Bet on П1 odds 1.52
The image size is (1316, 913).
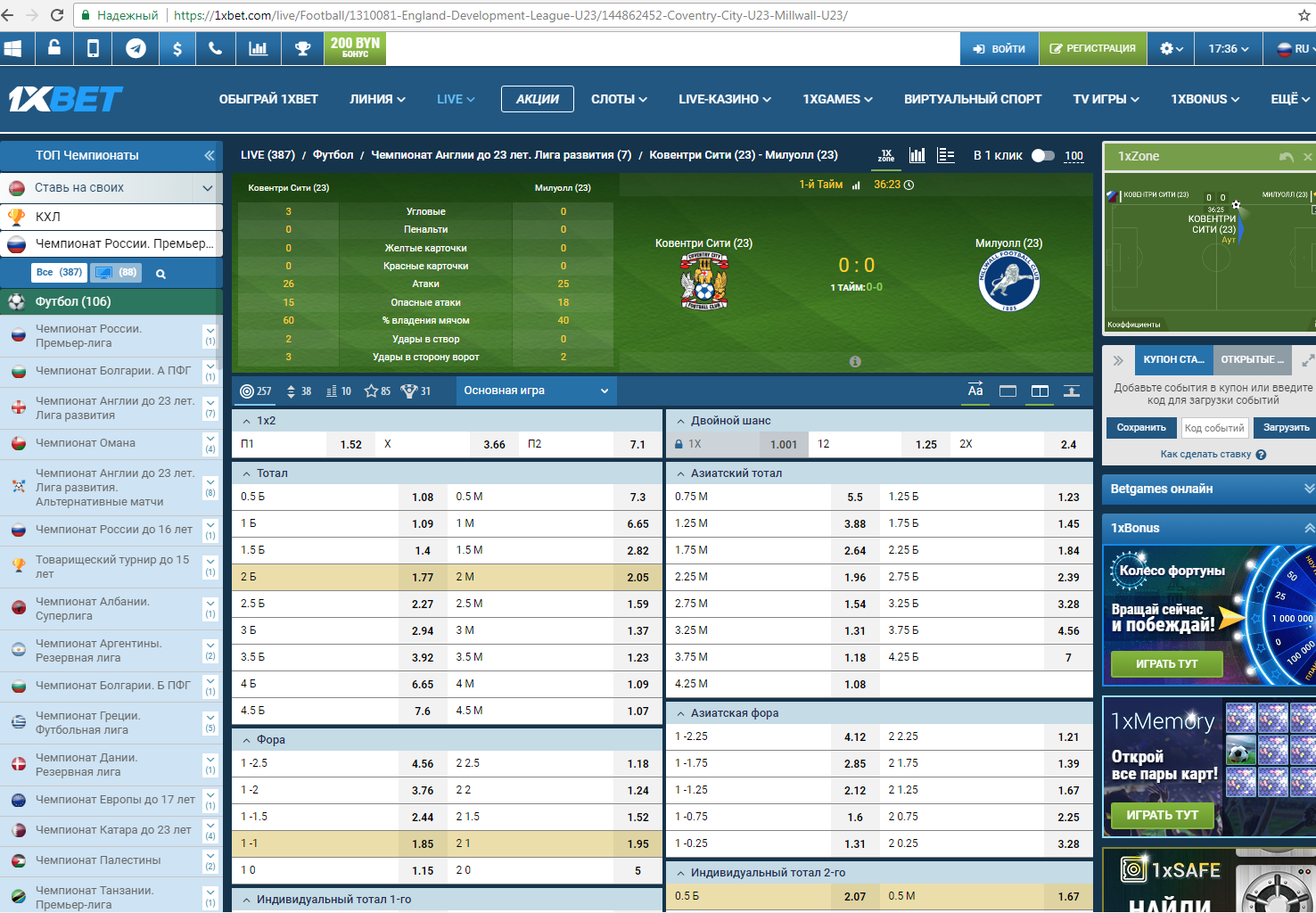pyautogui.click(x=304, y=444)
